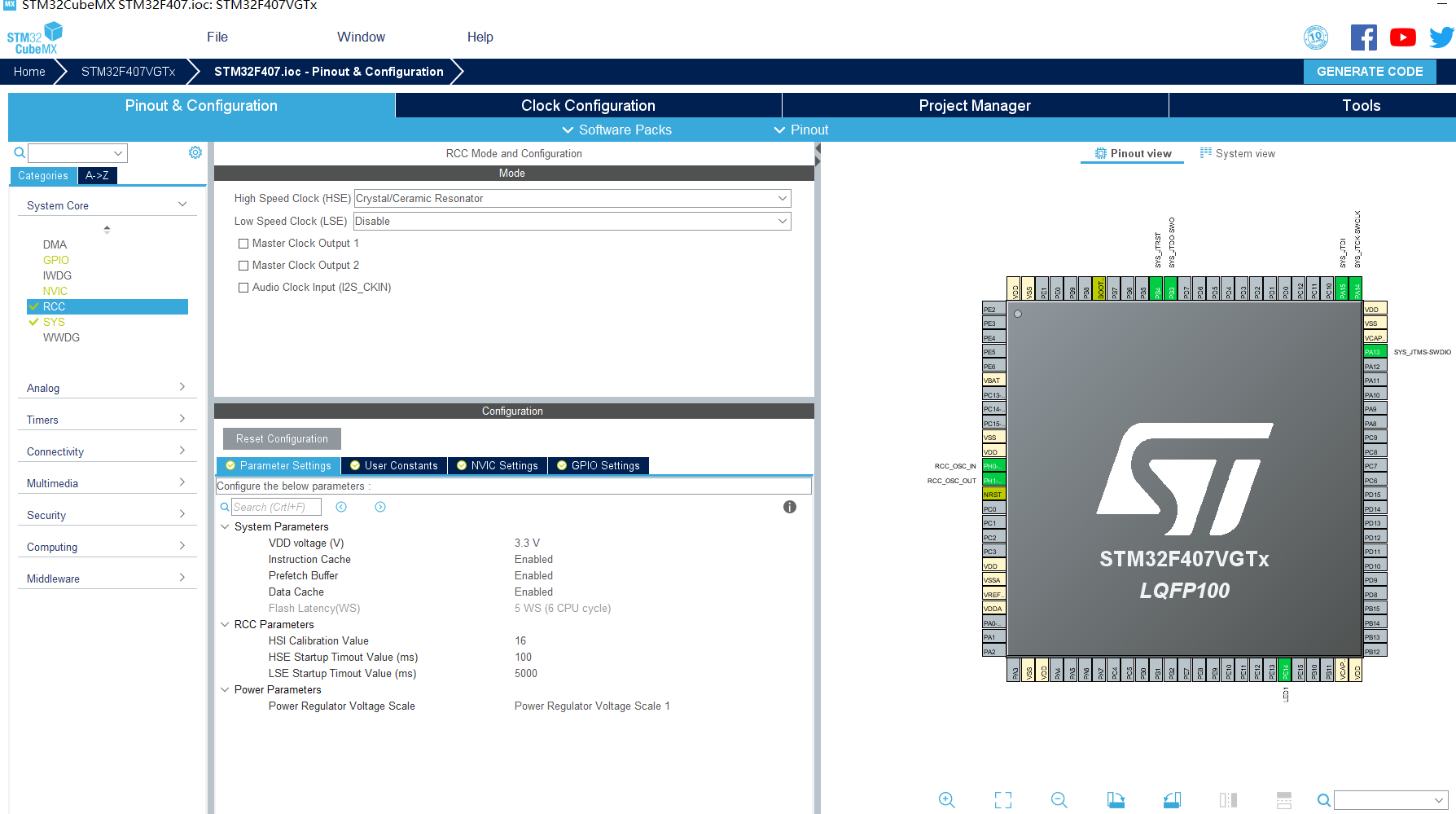This screenshot has width=1456, height=814.
Task: Open the Window menu
Action: 361,37
